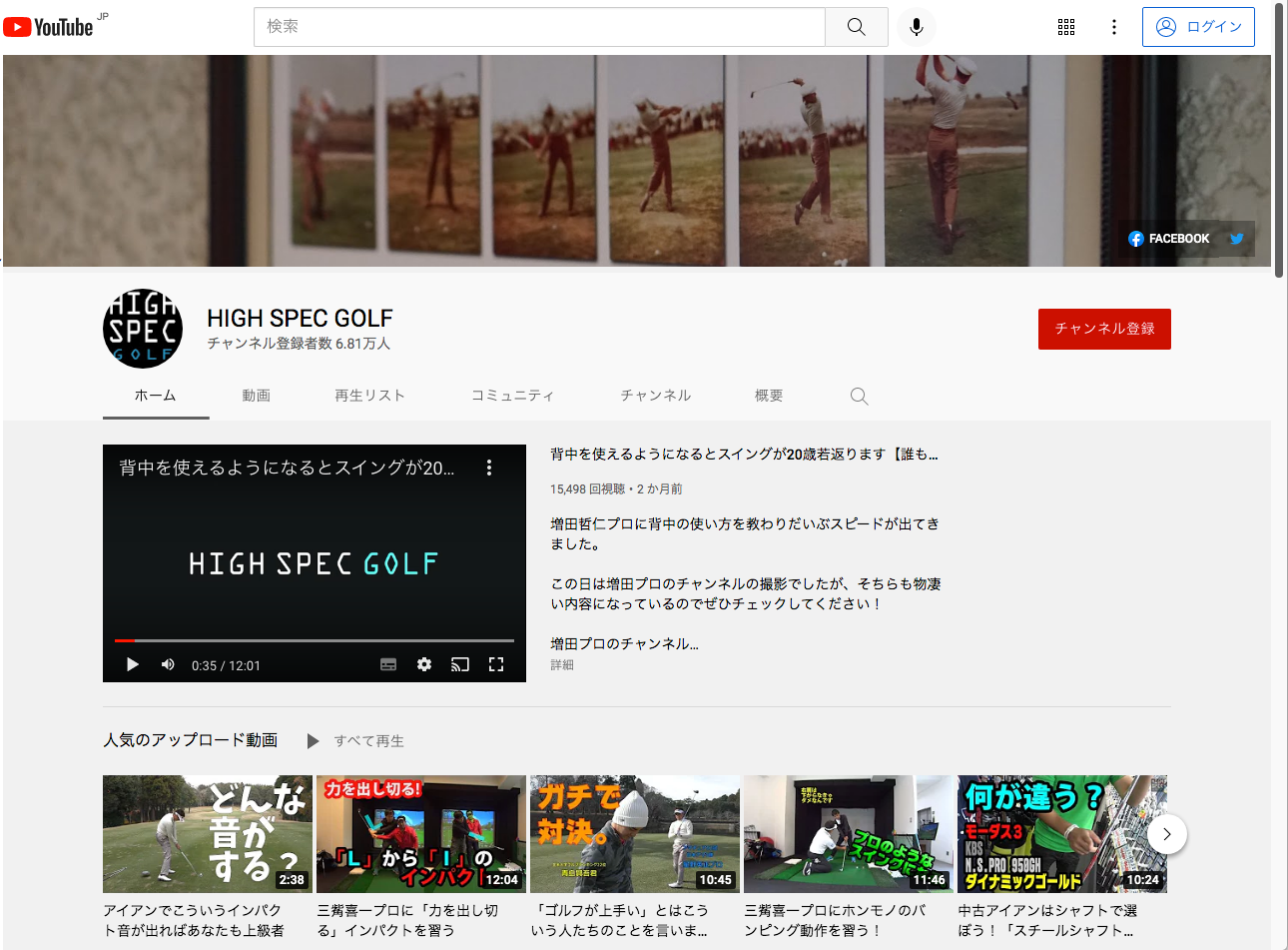The height and width of the screenshot is (950, 1288).
Task: Open the settings three-dot menu in header
Action: click(1114, 27)
